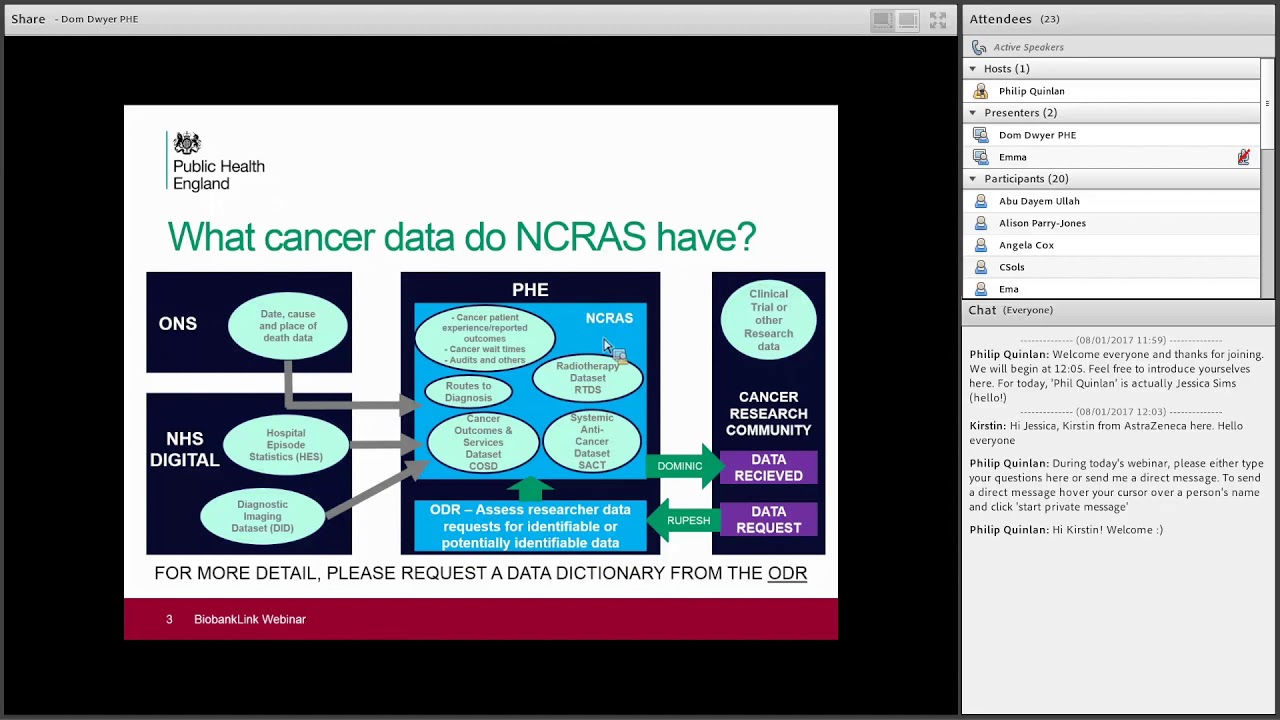This screenshot has height=720, width=1280.
Task: Select CSols in participants list
Action: 1111,267
